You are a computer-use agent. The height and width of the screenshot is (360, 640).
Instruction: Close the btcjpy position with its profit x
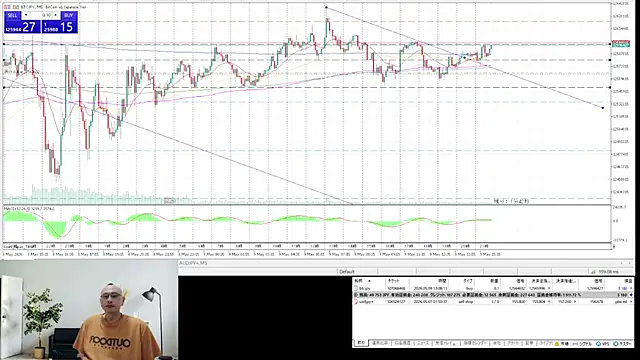[631, 288]
